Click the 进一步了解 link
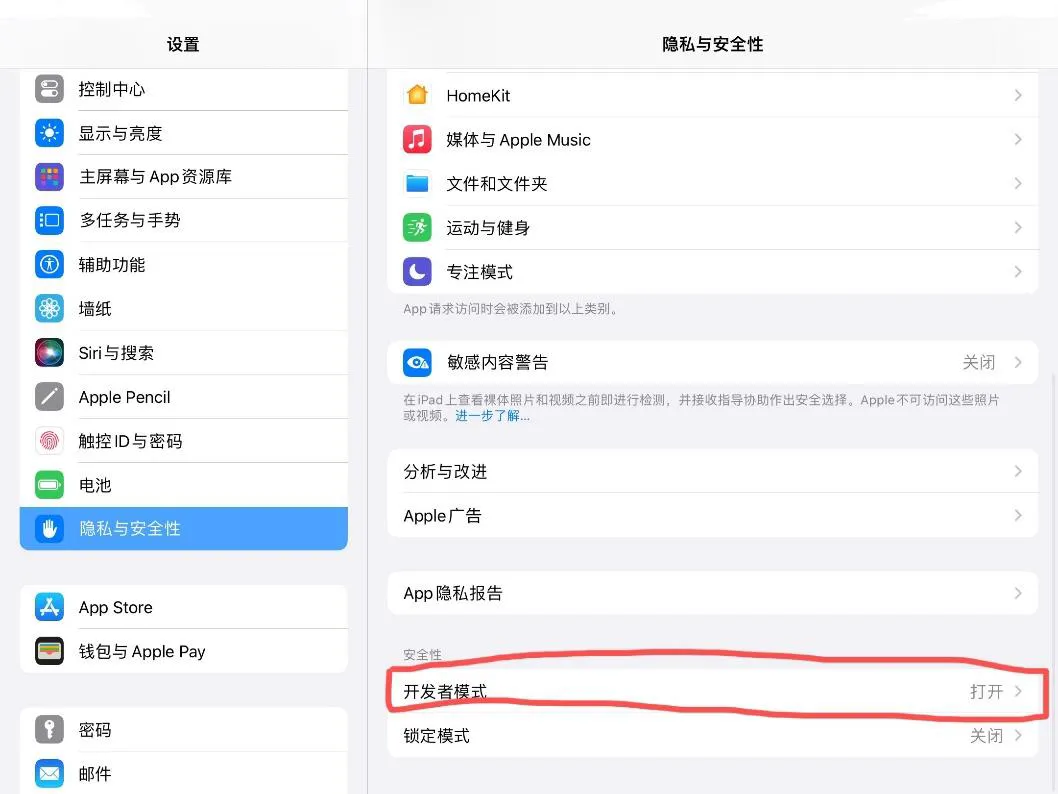Viewport: 1058px width, 794px height. coord(490,417)
